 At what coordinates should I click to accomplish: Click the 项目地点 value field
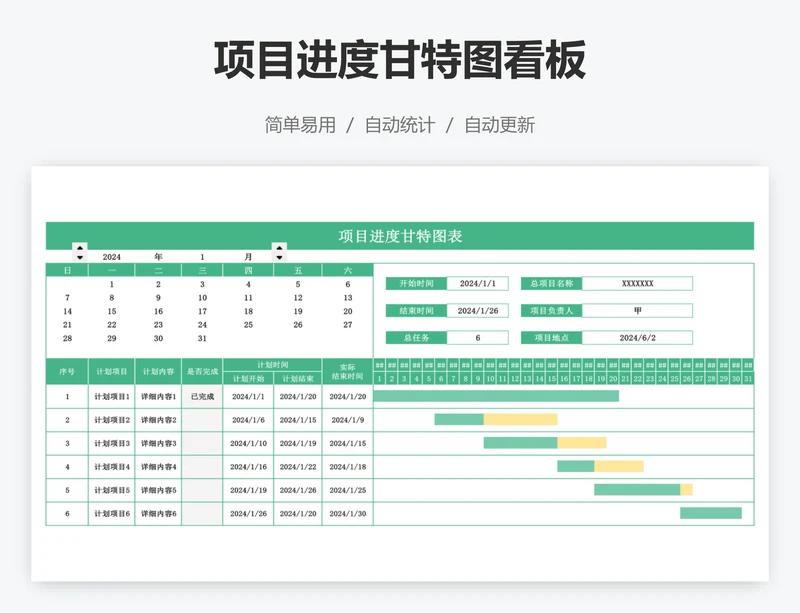coord(637,338)
